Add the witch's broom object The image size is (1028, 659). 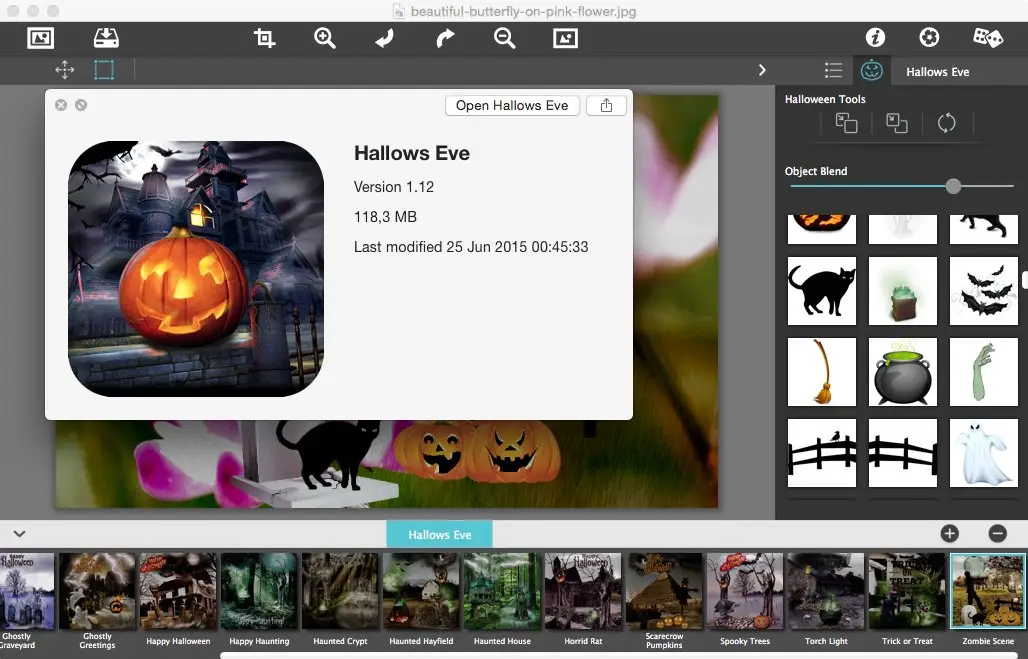(821, 372)
